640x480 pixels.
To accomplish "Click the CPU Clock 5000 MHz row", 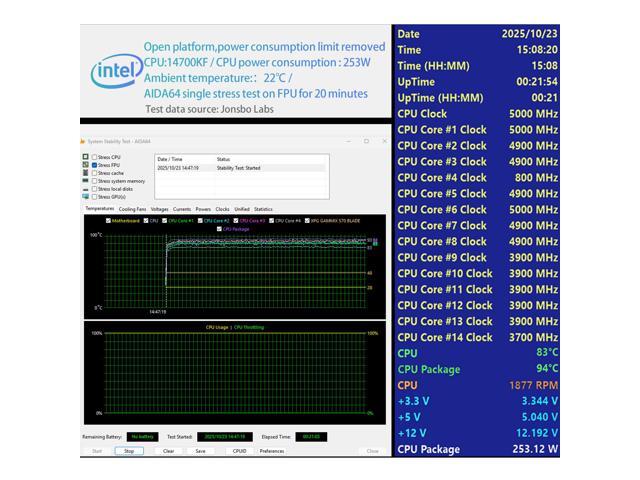I will click(477, 113).
